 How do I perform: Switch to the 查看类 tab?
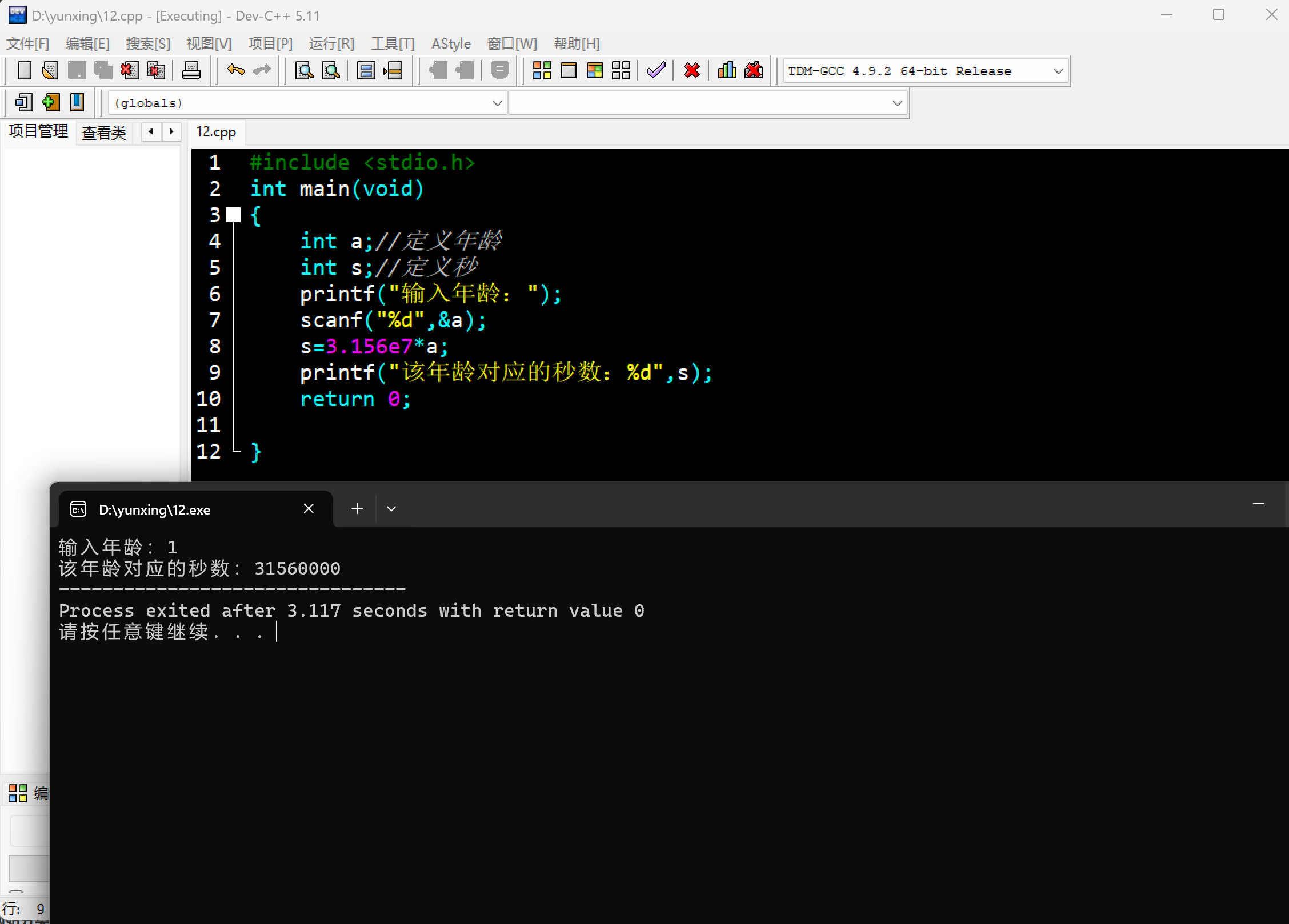coord(104,133)
